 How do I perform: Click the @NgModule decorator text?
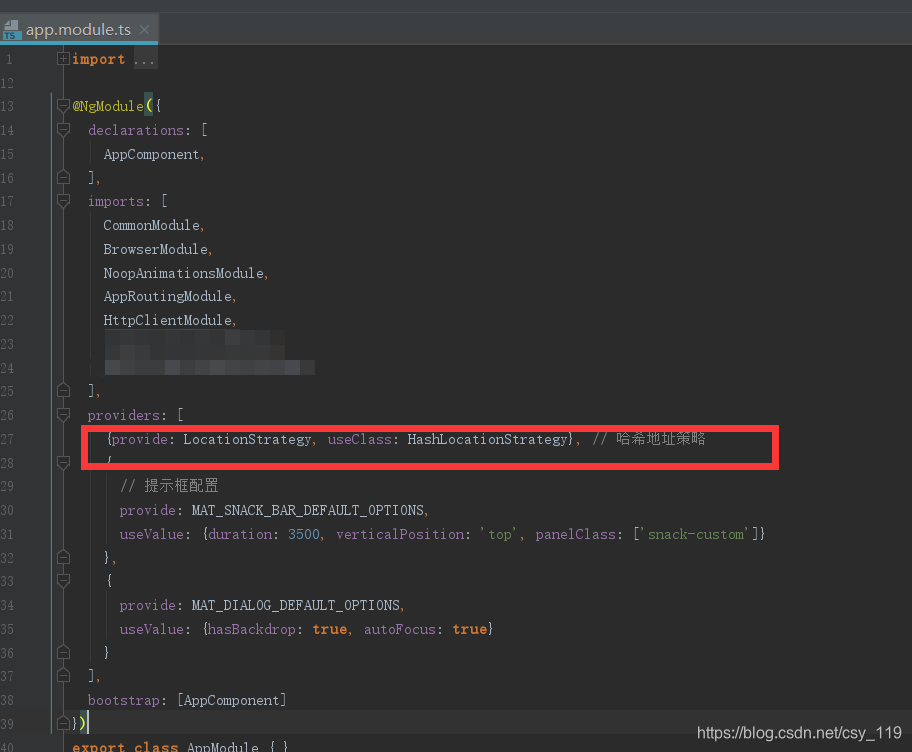108,106
